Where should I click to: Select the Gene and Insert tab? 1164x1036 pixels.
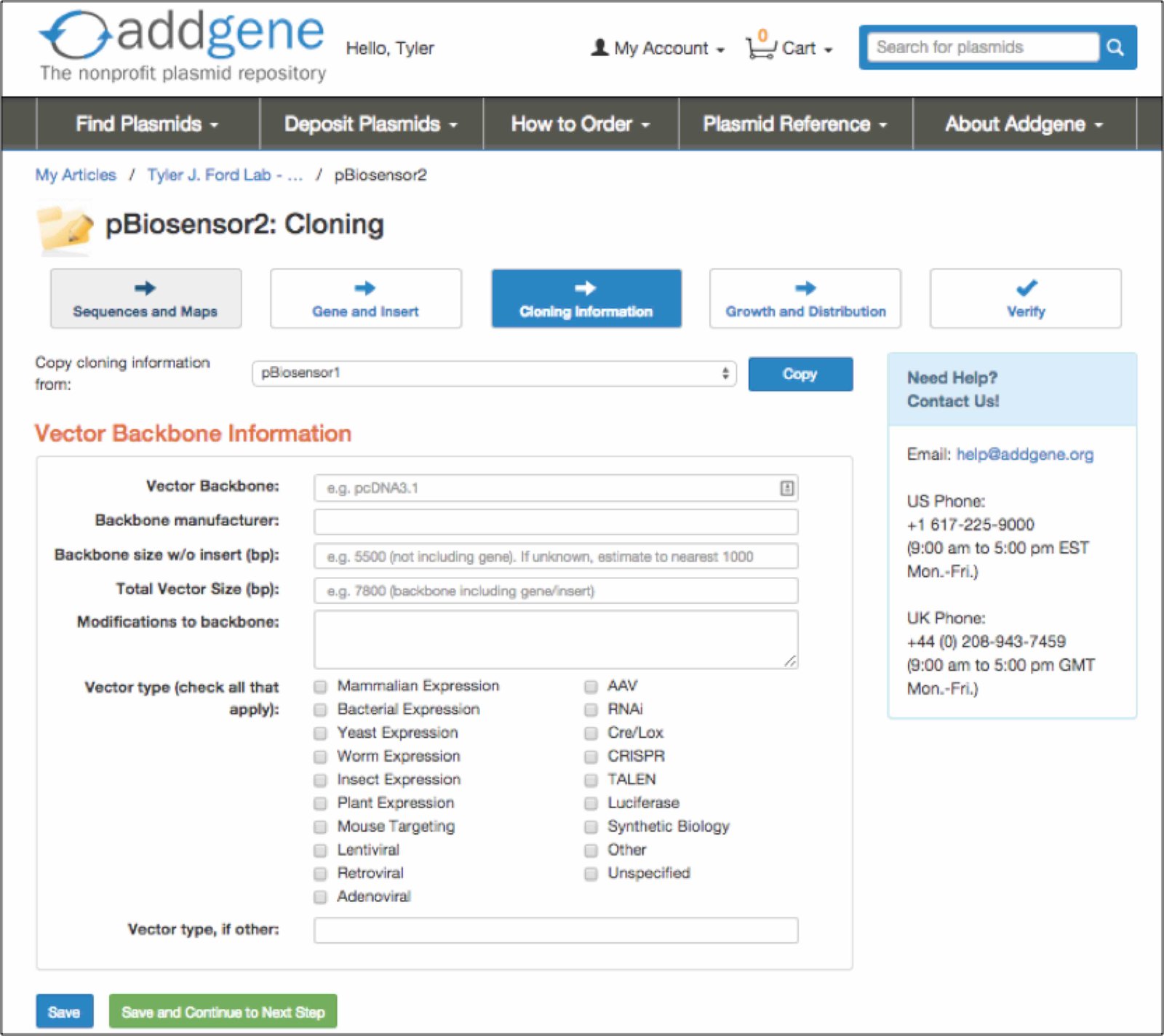[365, 298]
